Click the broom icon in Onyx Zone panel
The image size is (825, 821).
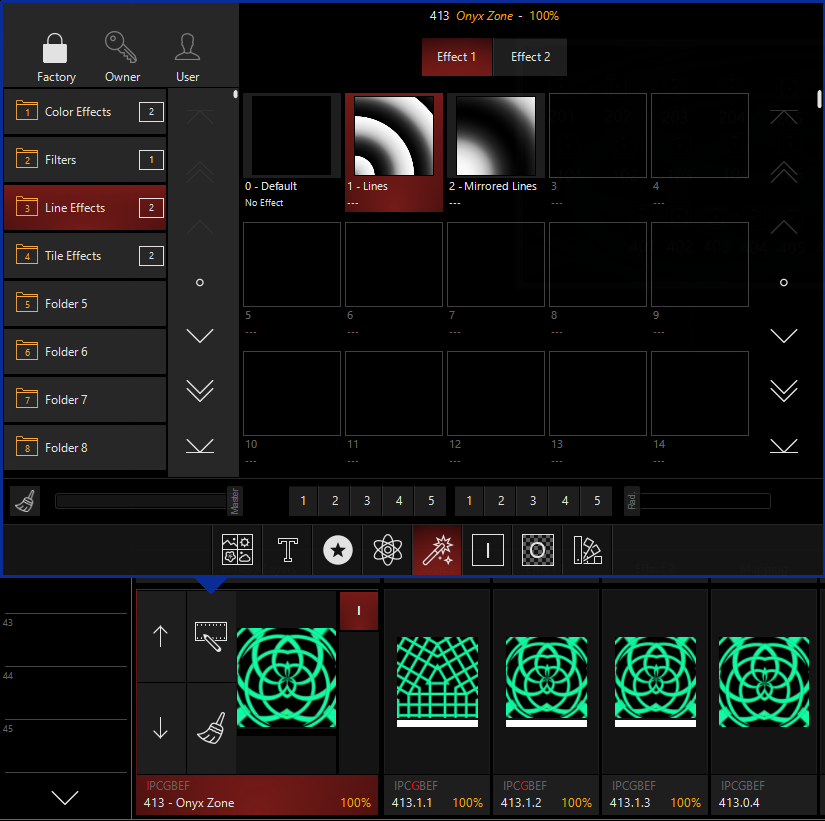tap(211, 728)
